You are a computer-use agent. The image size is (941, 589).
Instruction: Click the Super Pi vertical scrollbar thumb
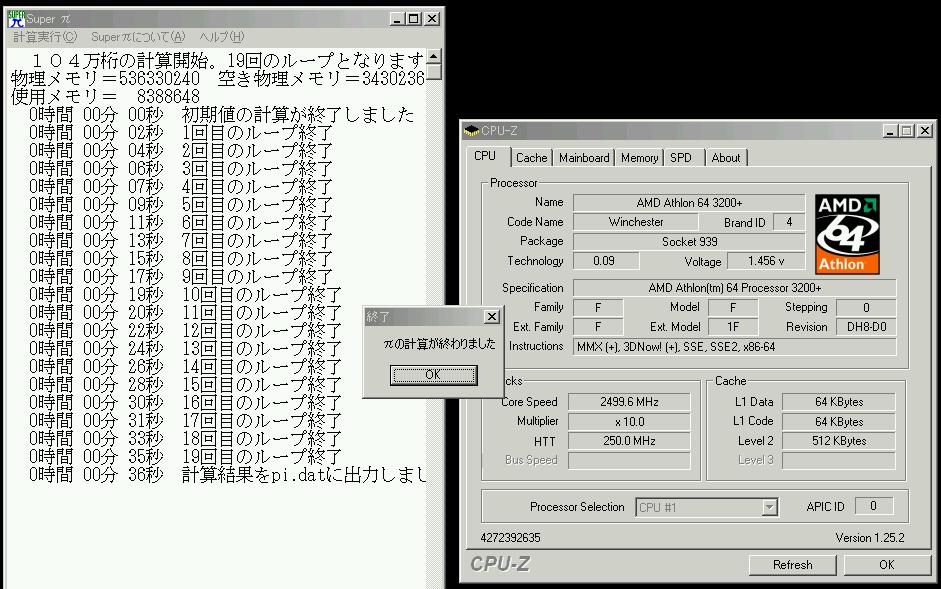click(434, 72)
